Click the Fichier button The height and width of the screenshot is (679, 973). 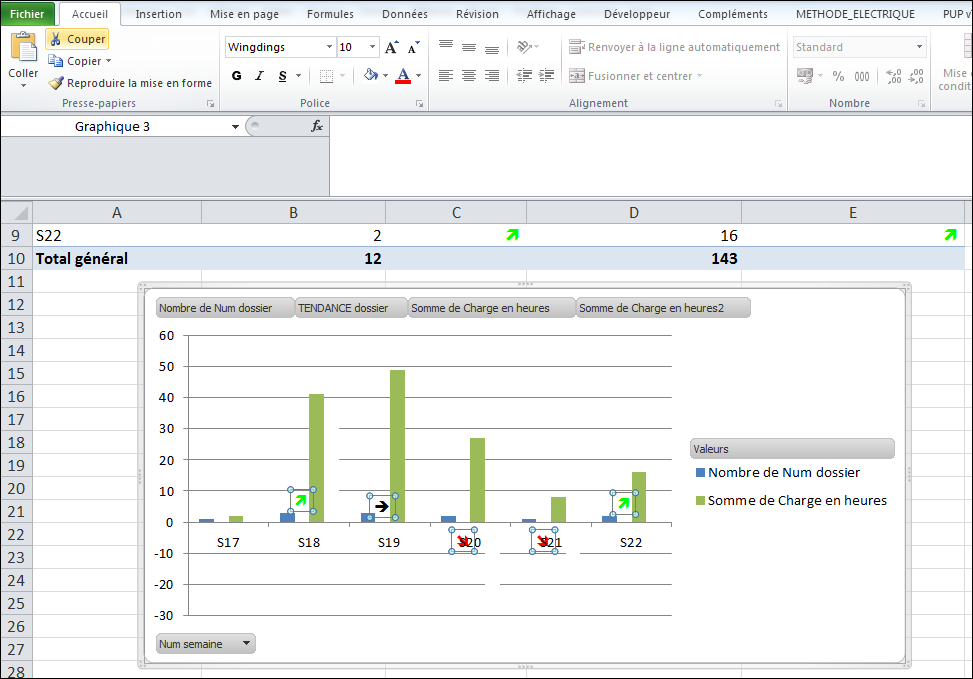pyautogui.click(x=27, y=14)
